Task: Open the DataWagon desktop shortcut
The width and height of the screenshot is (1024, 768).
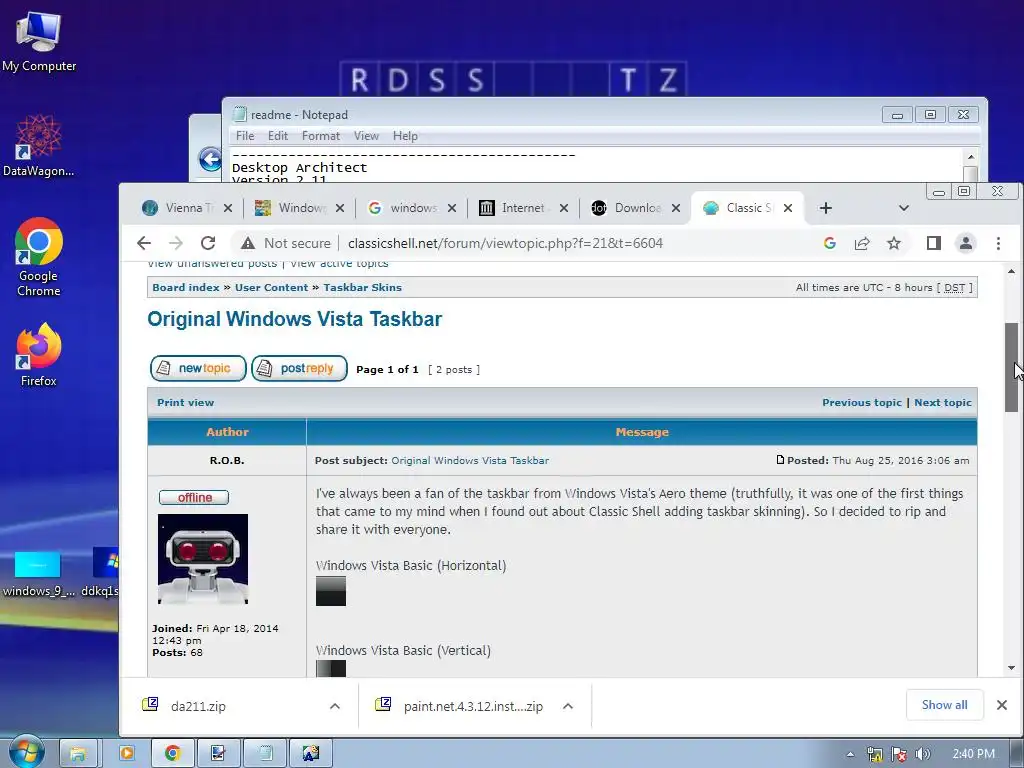Action: click(x=39, y=145)
